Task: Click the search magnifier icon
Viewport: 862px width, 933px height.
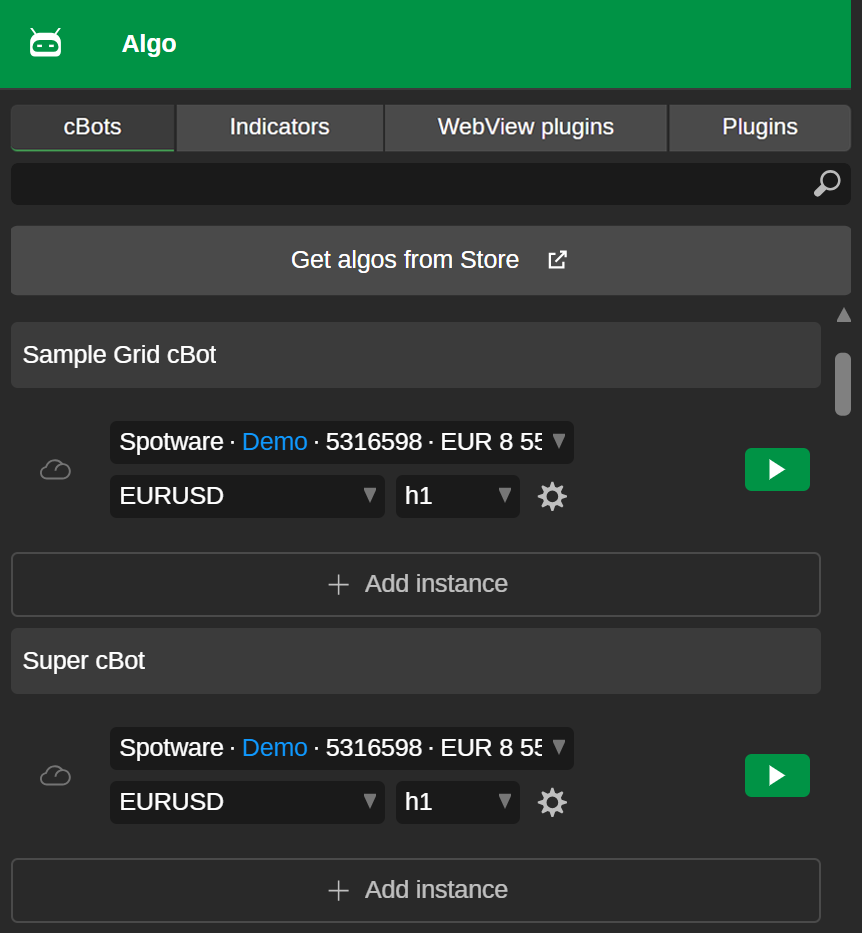Action: tap(827, 184)
